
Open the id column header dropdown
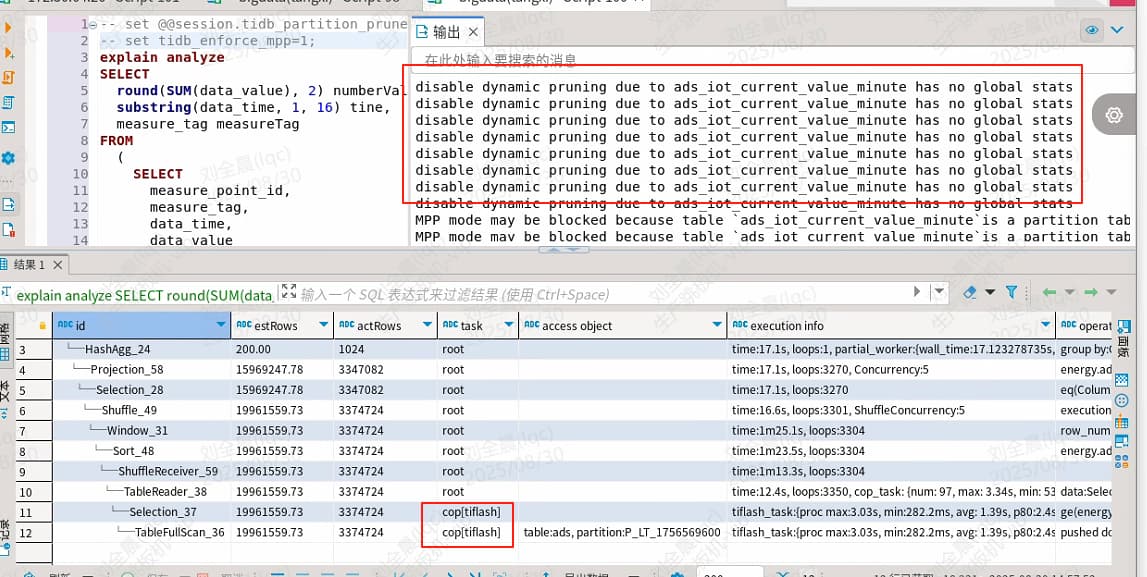pos(221,325)
